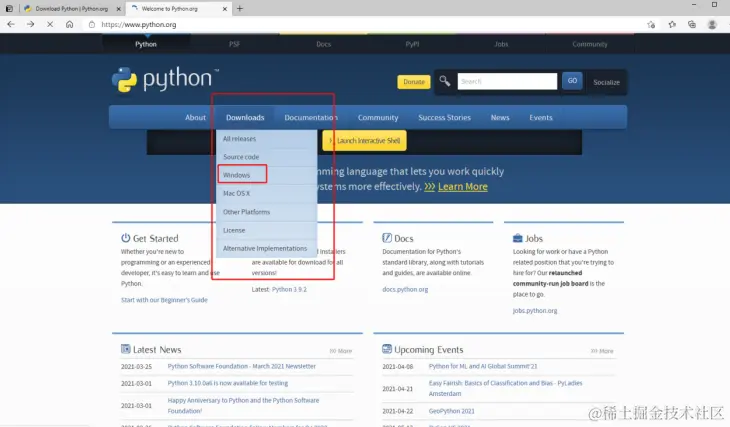Image resolution: width=730 pixels, height=427 pixels.
Task: Click the GO search button
Action: pyautogui.click(x=572, y=81)
